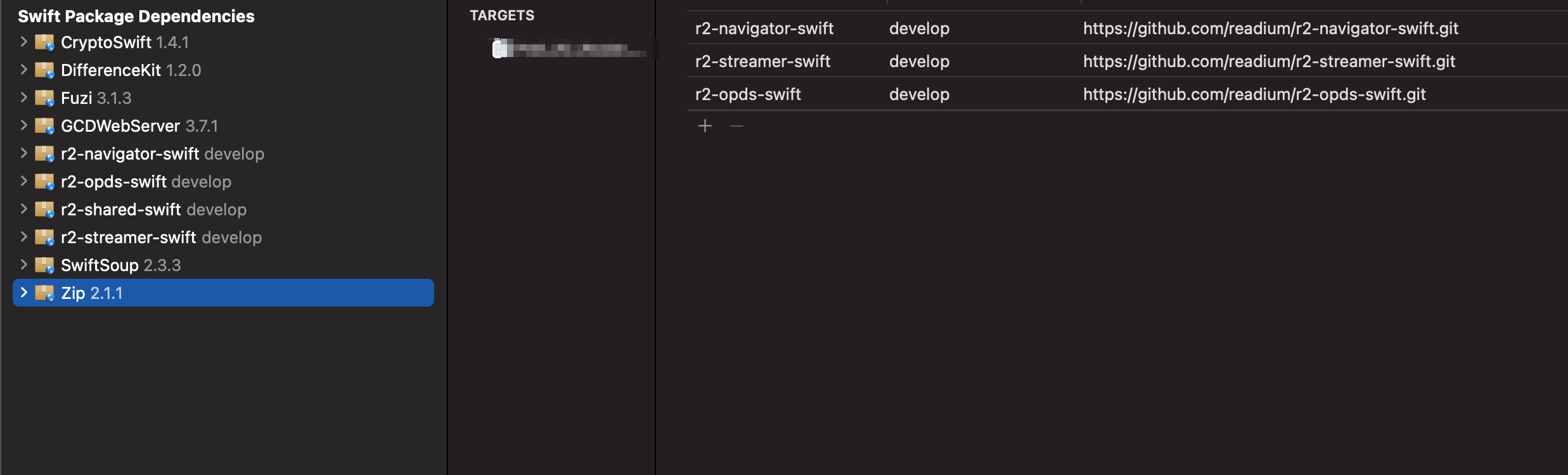Click the DifferenceKit package icon
The image size is (1568, 475).
point(44,70)
